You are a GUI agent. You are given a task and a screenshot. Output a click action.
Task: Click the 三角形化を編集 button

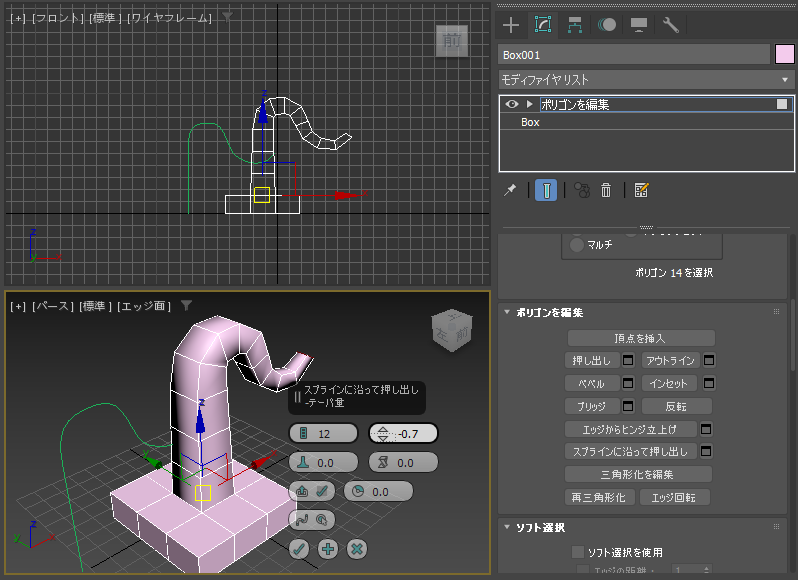click(638, 475)
